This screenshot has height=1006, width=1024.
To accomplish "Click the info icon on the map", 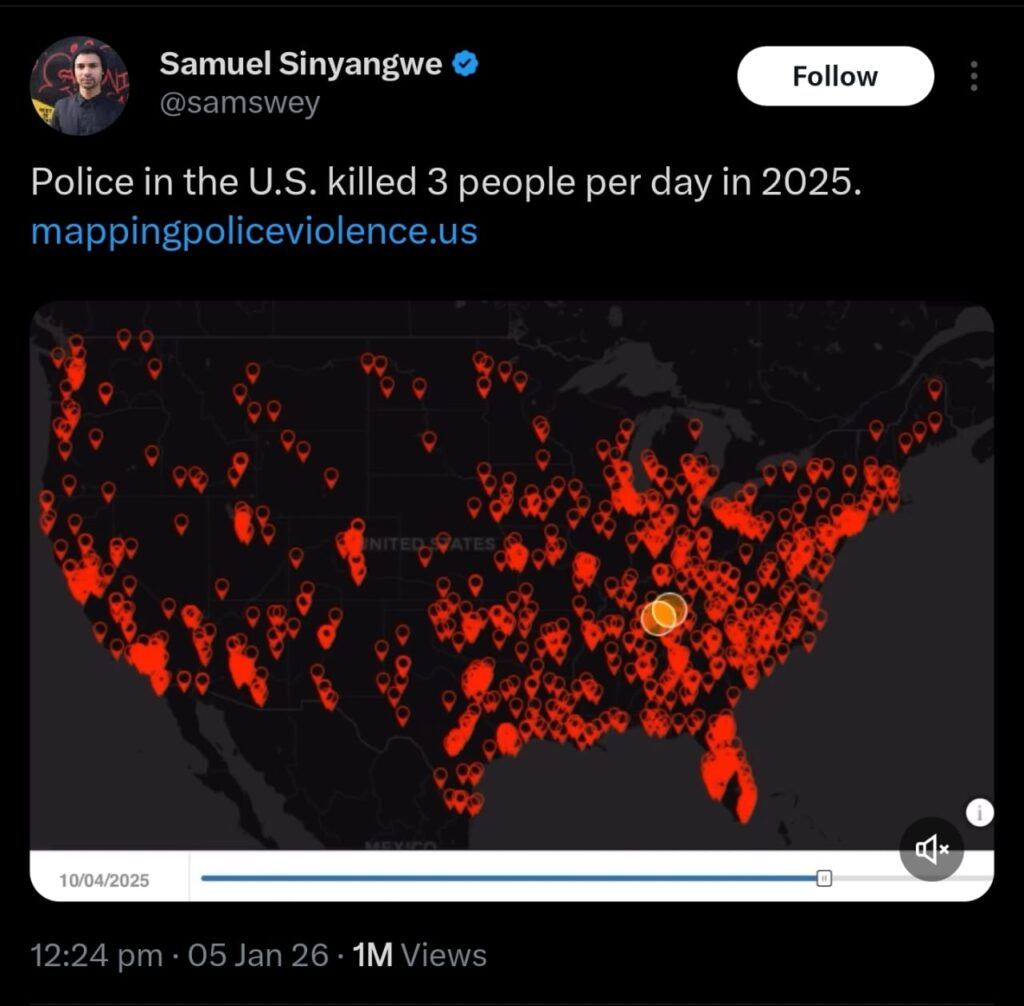I will 979,813.
